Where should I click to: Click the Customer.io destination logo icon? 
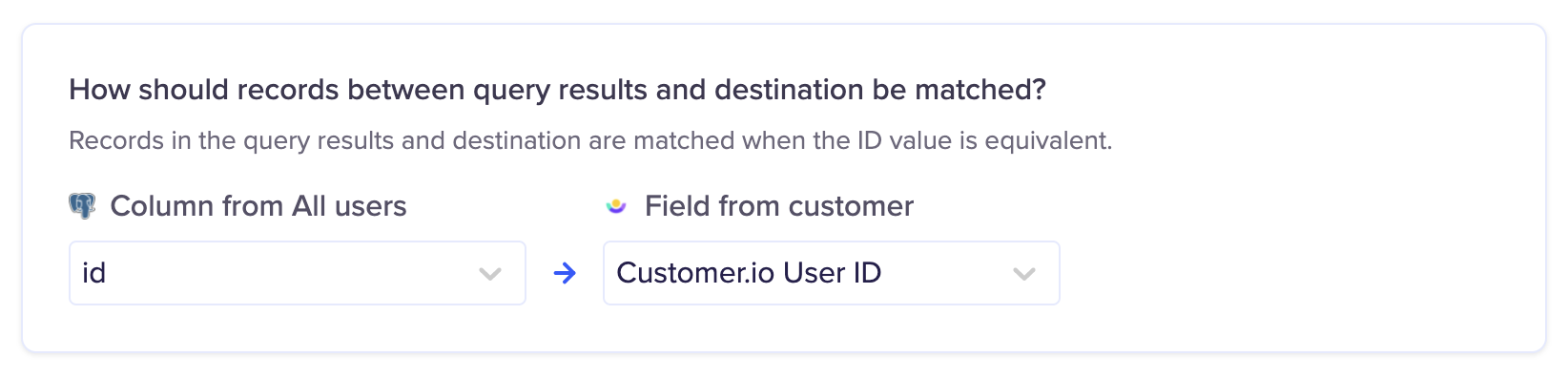point(616,205)
